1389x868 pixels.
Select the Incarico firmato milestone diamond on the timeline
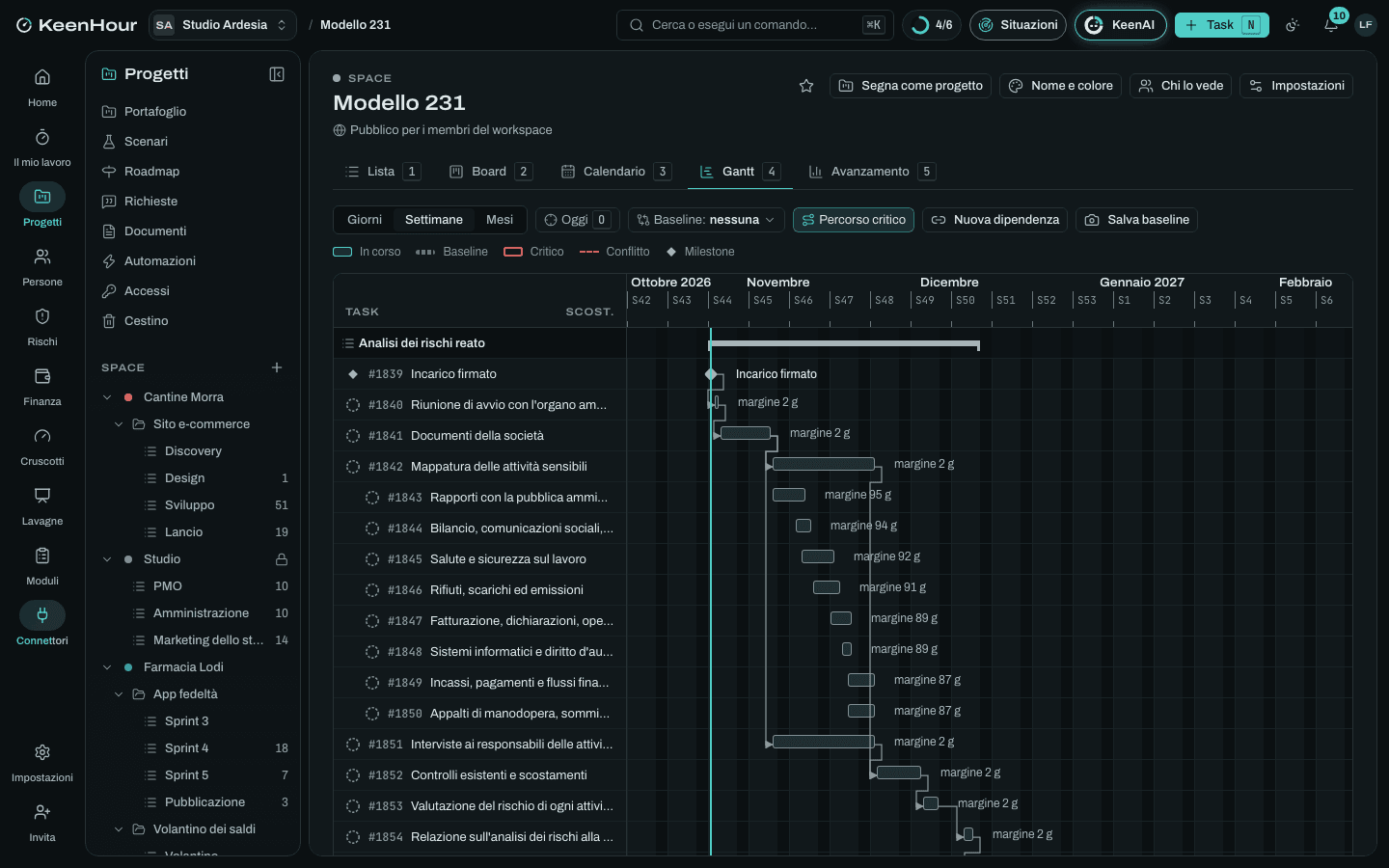711,374
